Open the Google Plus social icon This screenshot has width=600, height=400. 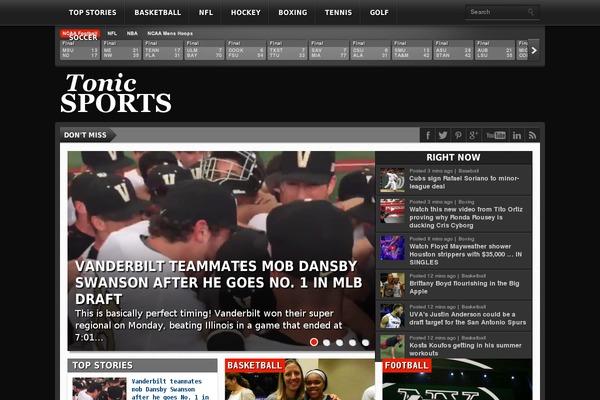click(473, 135)
